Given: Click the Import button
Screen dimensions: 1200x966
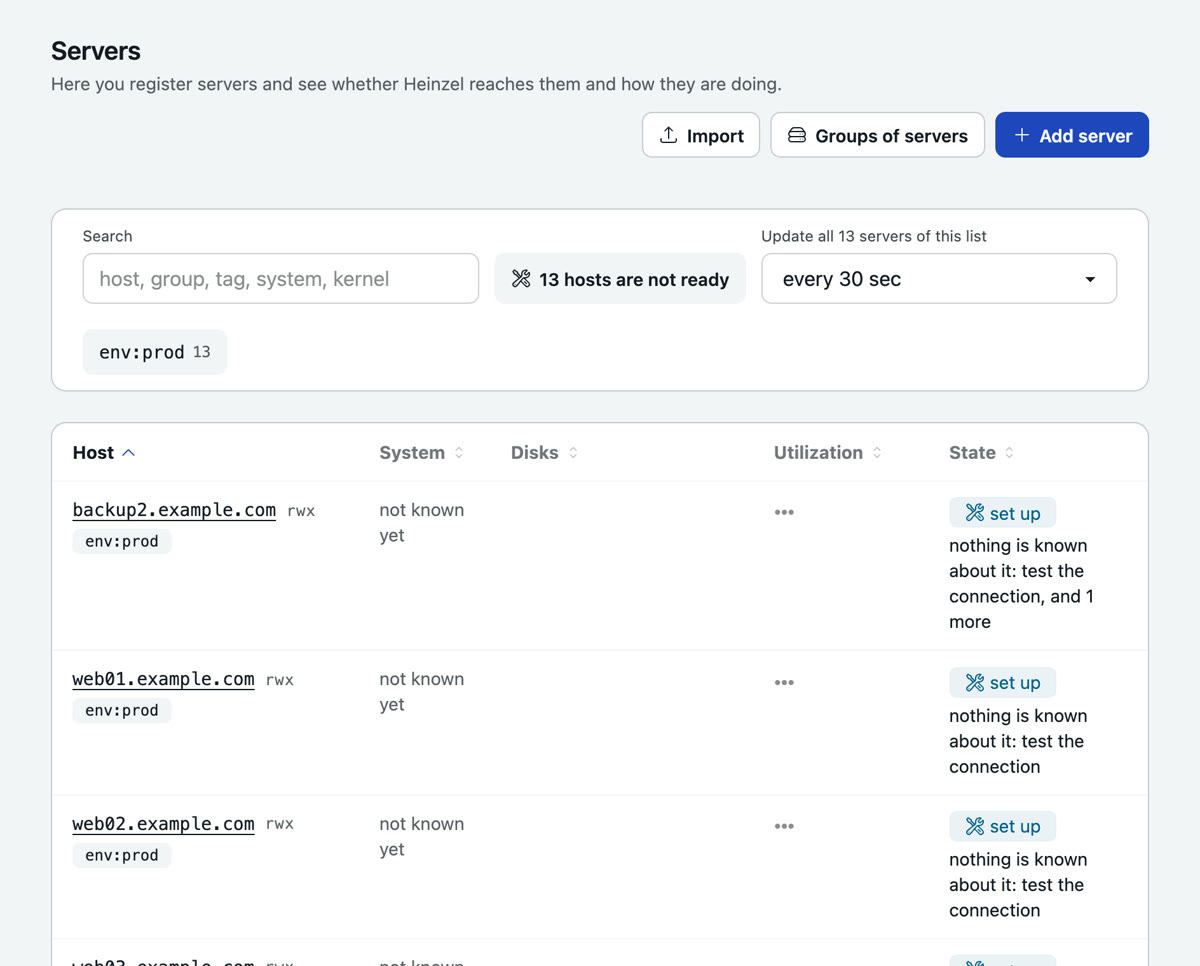Looking at the screenshot, I should (x=701, y=135).
